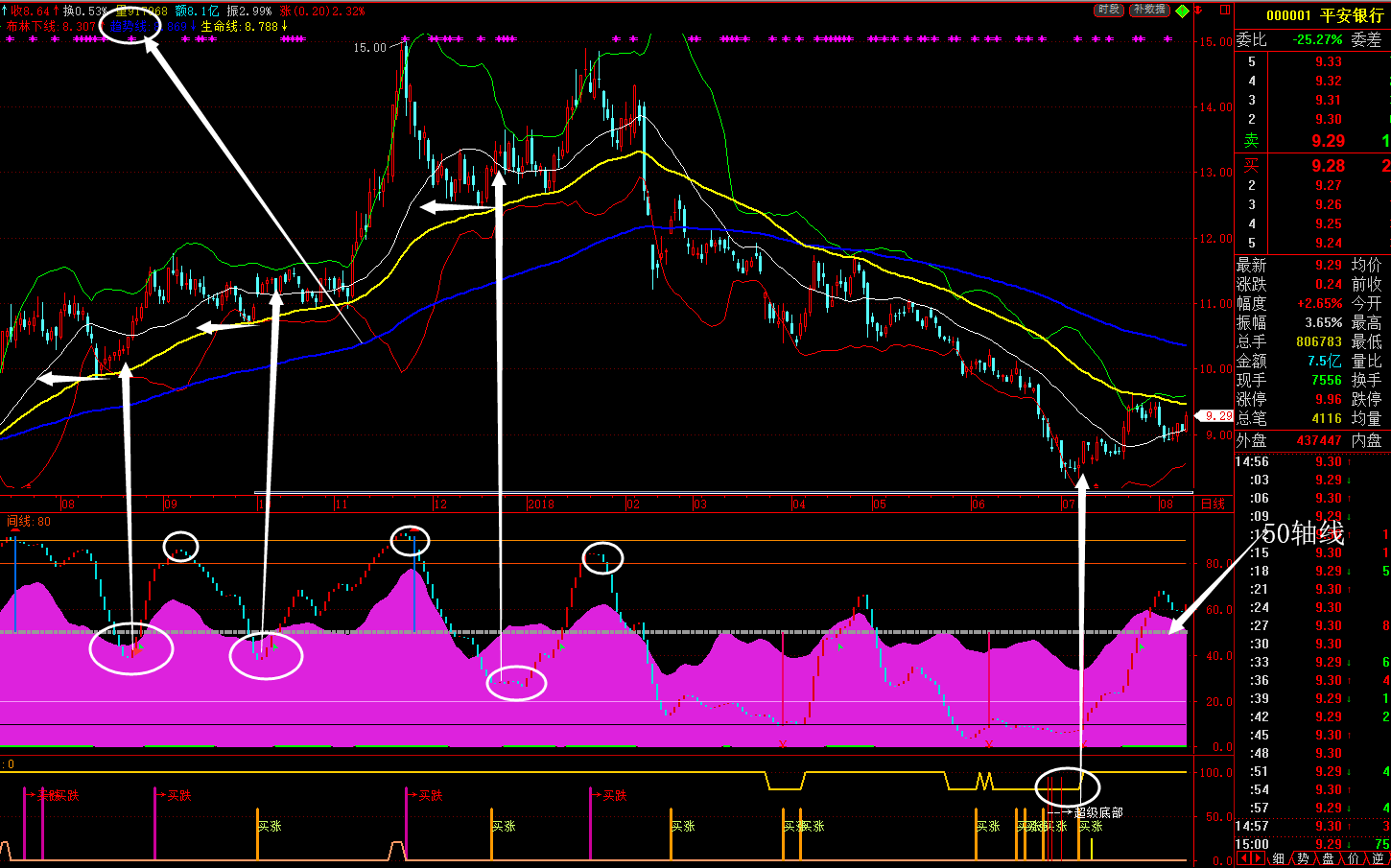Click the 超级底部 signal label
The image size is (1391, 868).
click(1098, 812)
